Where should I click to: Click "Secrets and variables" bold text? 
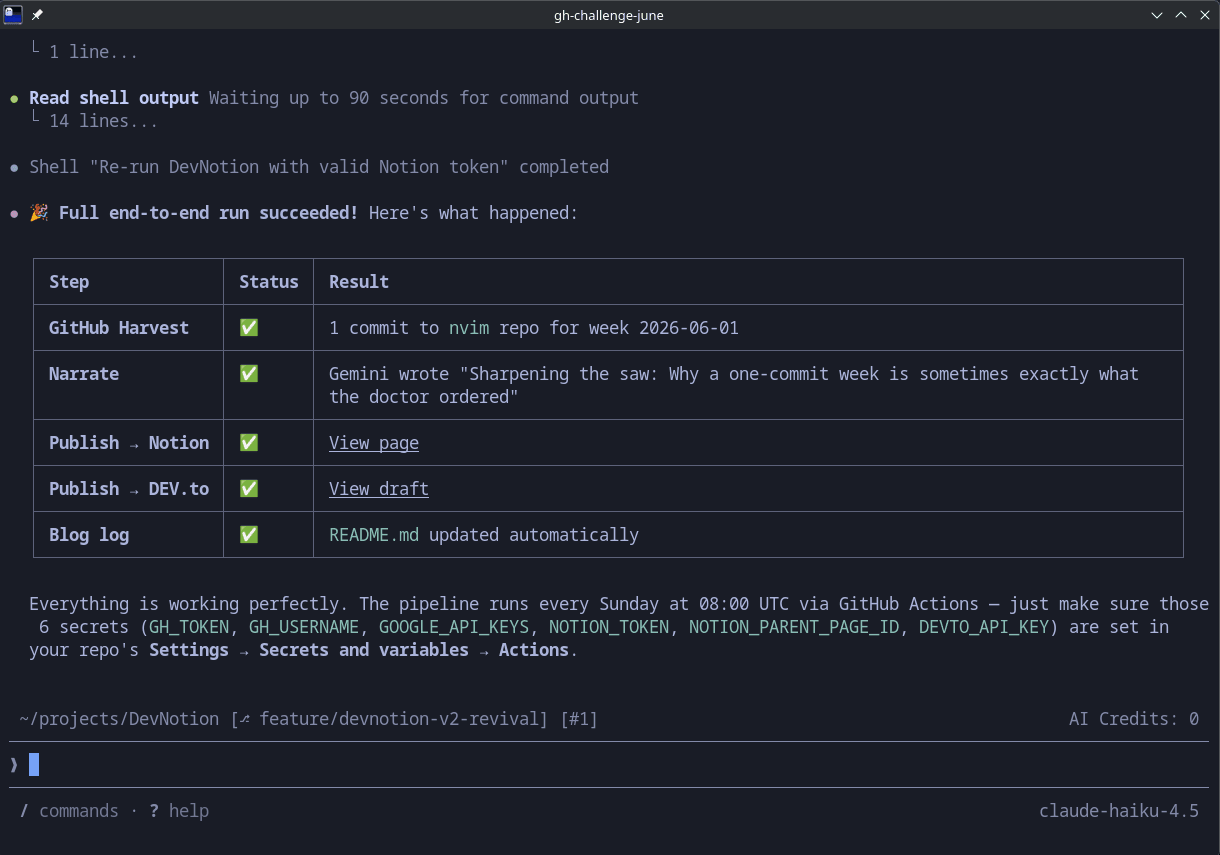point(364,650)
